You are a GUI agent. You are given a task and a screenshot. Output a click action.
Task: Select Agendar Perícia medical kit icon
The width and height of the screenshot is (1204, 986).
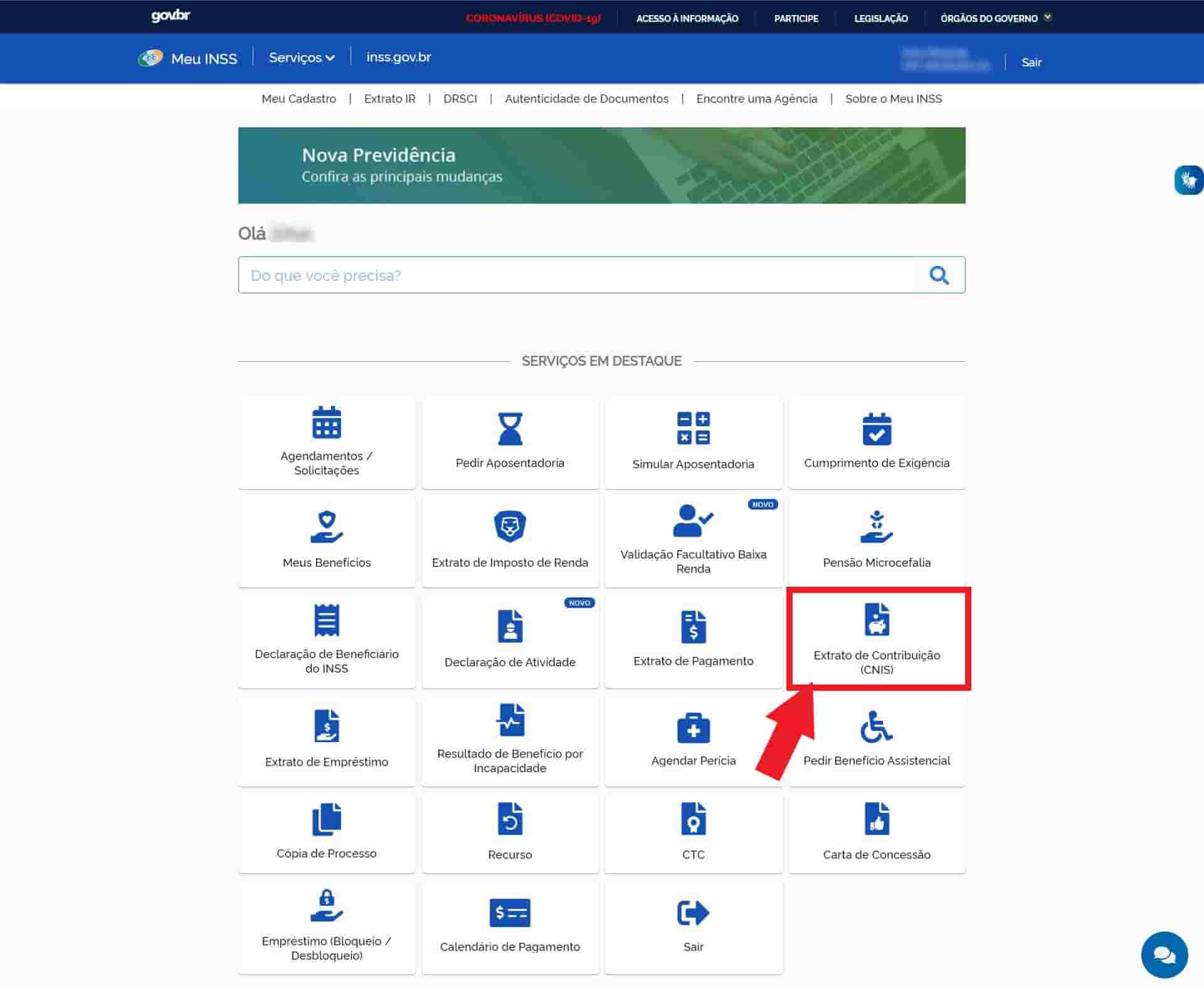[x=693, y=727]
